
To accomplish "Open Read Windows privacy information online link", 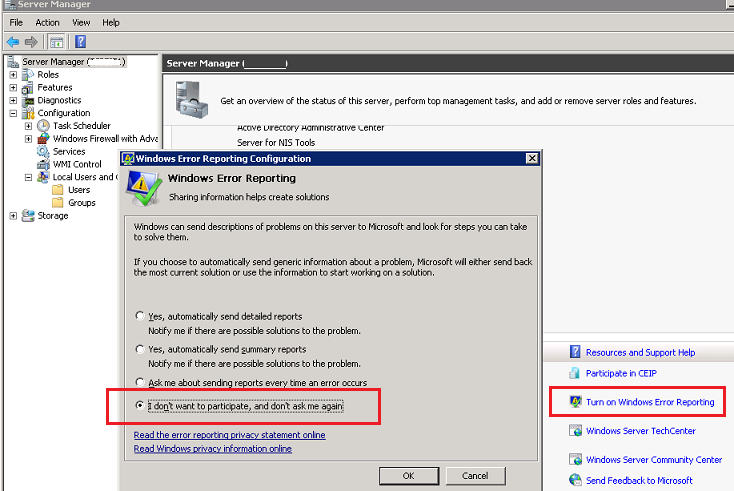I will [213, 449].
